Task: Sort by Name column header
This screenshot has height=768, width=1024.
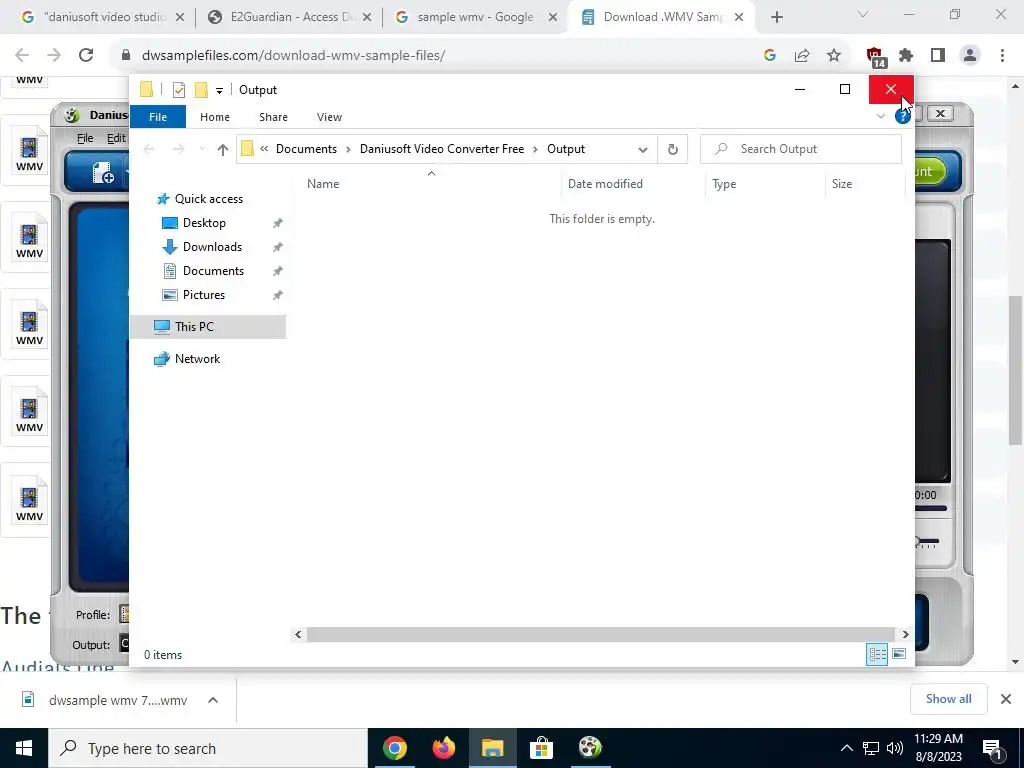Action: [x=323, y=184]
